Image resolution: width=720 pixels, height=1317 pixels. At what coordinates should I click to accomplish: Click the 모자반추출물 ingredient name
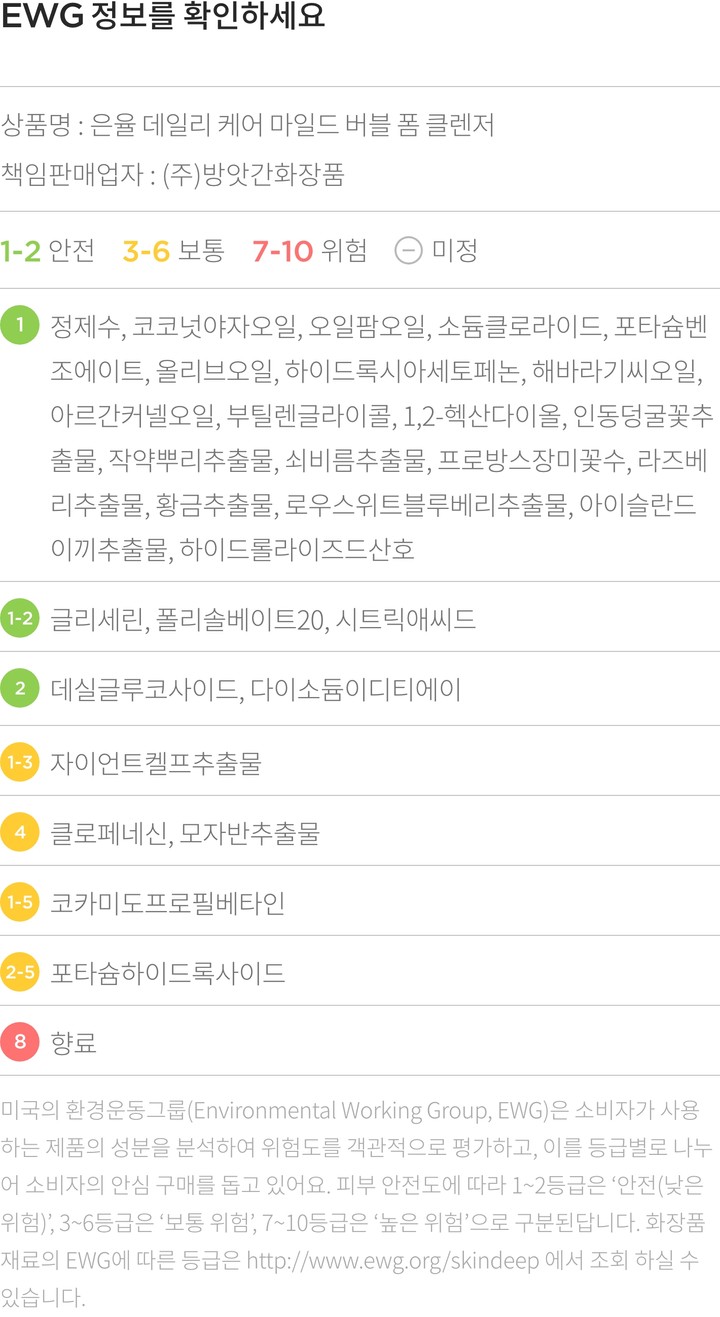(x=249, y=834)
